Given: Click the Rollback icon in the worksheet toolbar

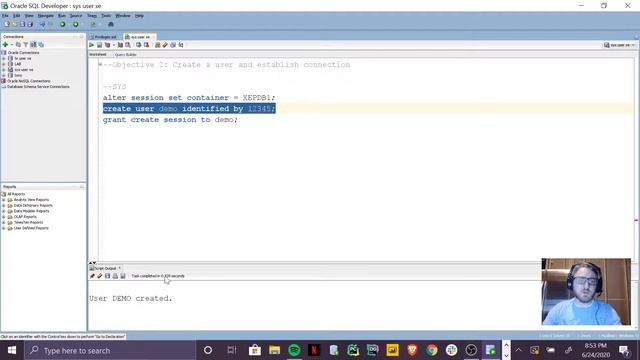Looking at the screenshot, I should 146,45.
